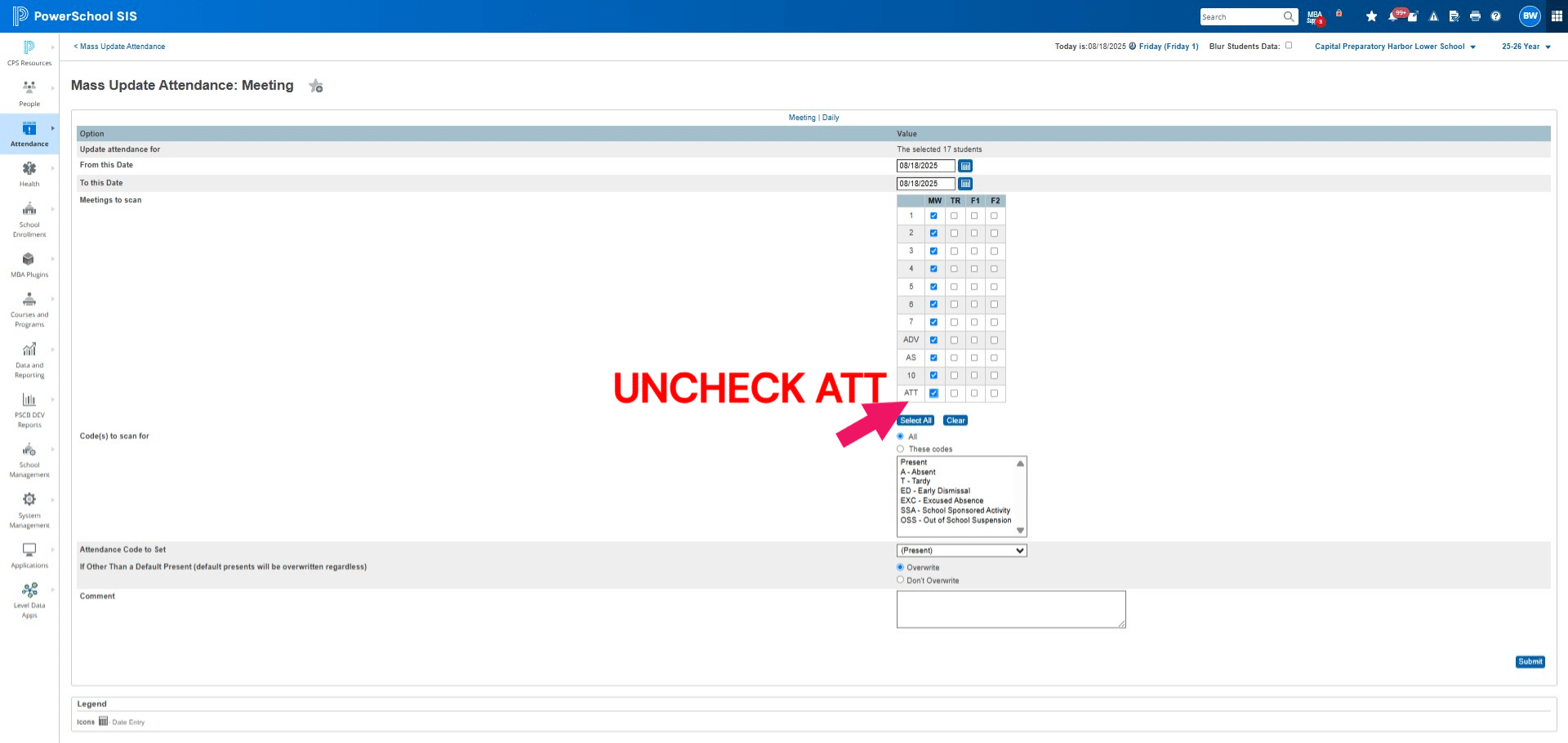Viewport: 1568px width, 743px height.
Task: Click the Friday (Friday 1) day link
Action: [1169, 47]
